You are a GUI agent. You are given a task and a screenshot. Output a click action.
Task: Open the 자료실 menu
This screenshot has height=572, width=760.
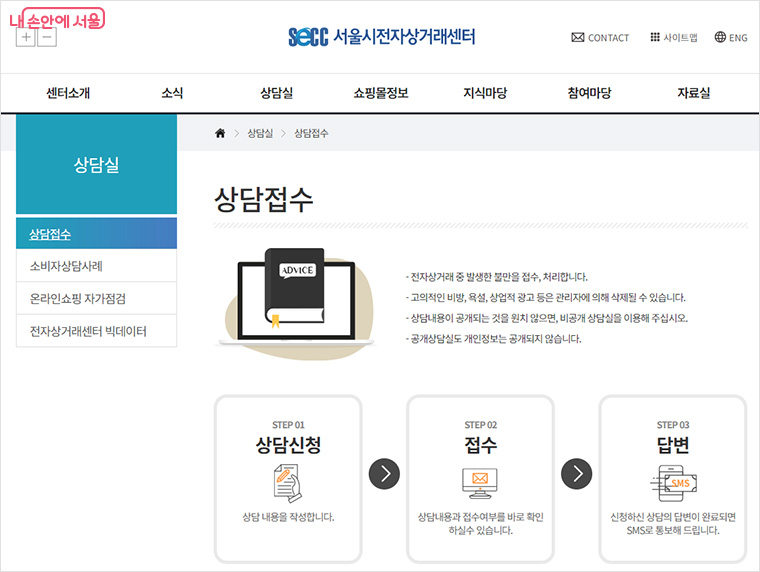(694, 93)
